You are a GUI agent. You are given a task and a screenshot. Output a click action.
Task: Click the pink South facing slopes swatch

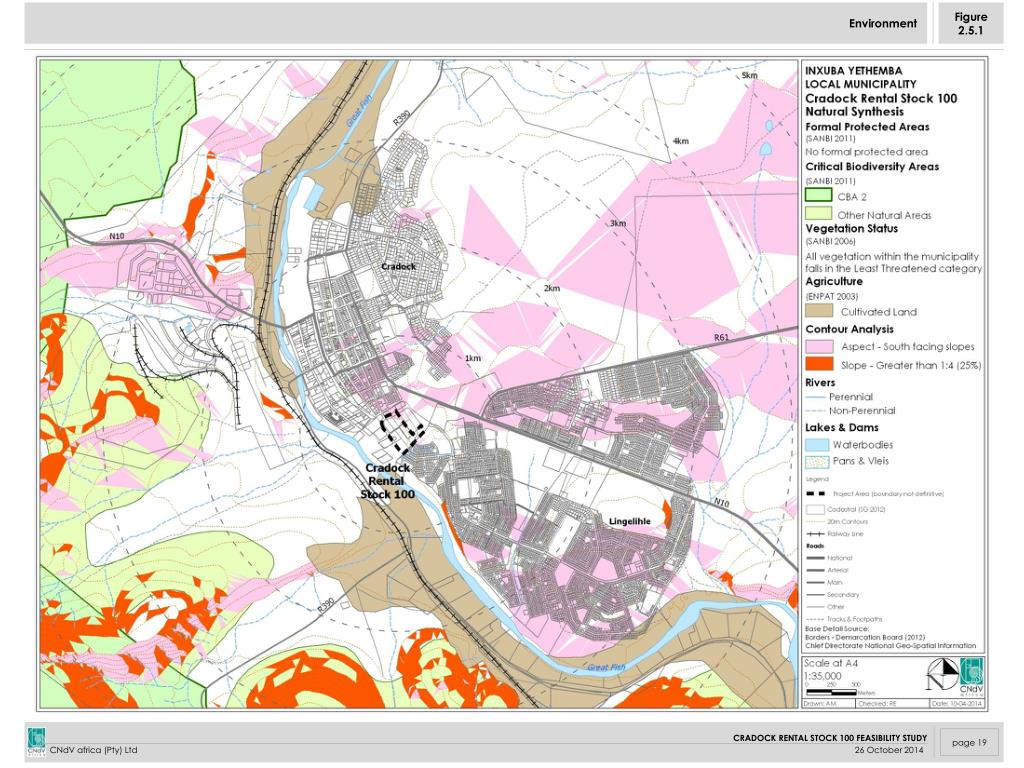[x=820, y=345]
